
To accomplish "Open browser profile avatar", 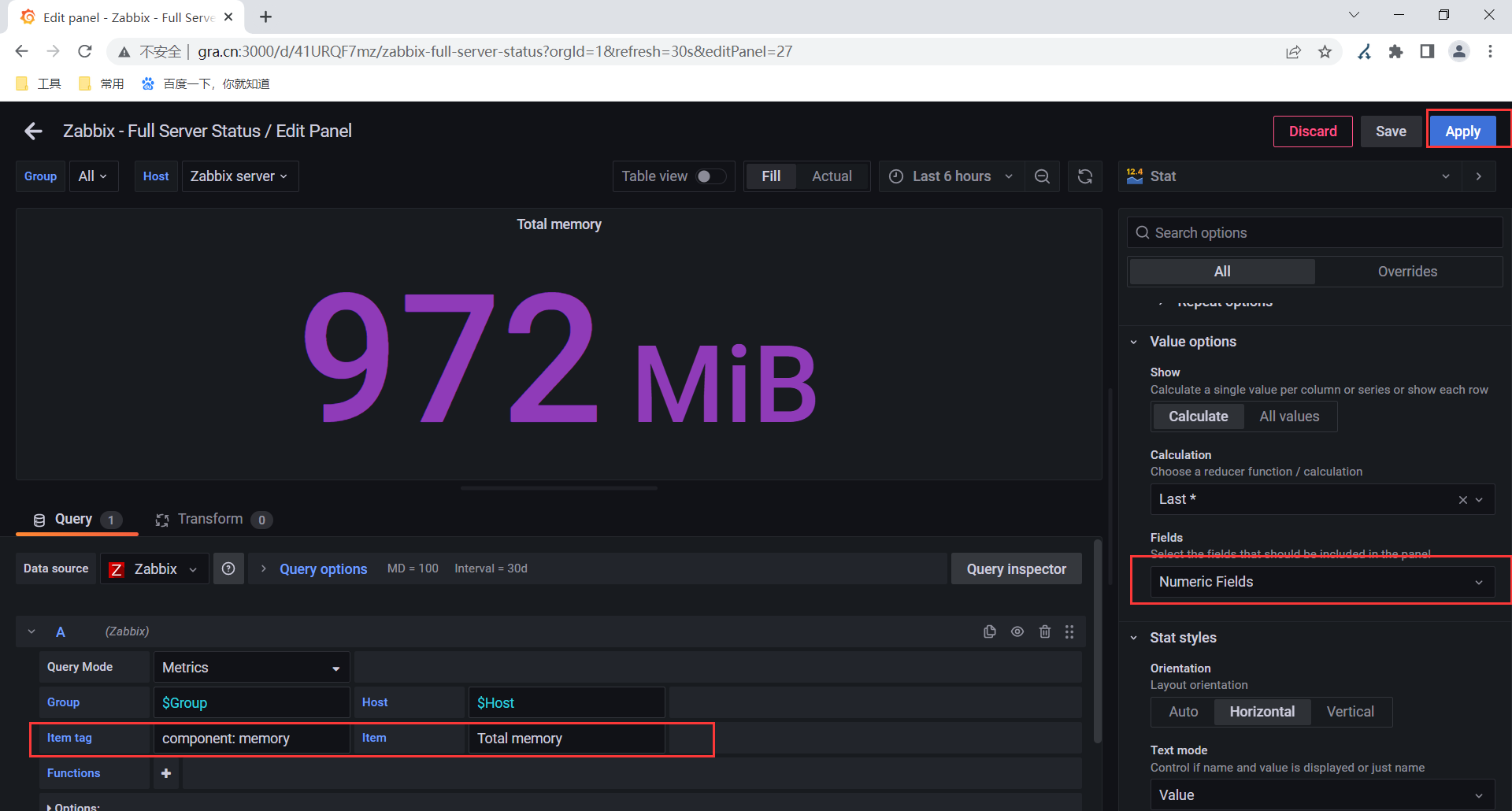I will click(1459, 52).
